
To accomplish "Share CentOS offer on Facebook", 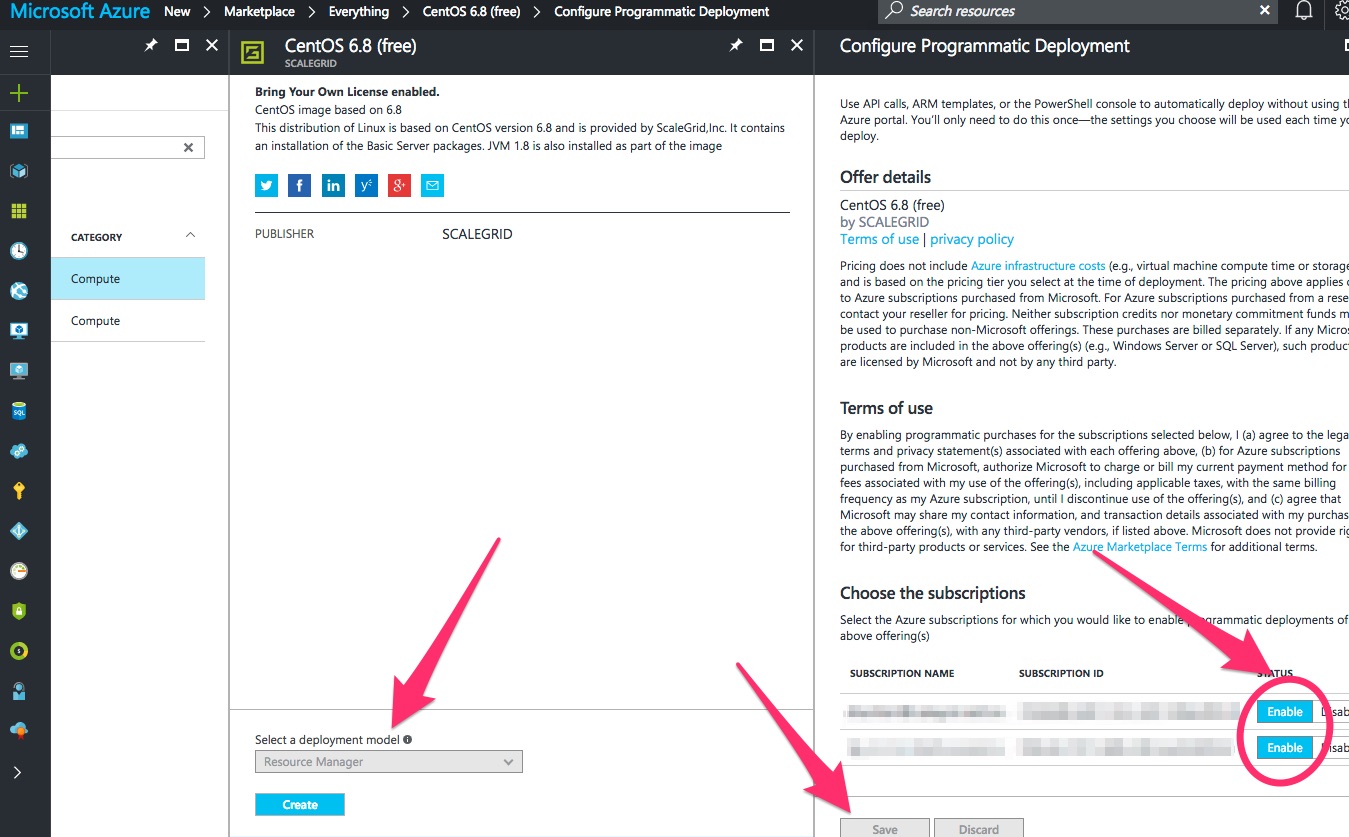I will tap(299, 185).
